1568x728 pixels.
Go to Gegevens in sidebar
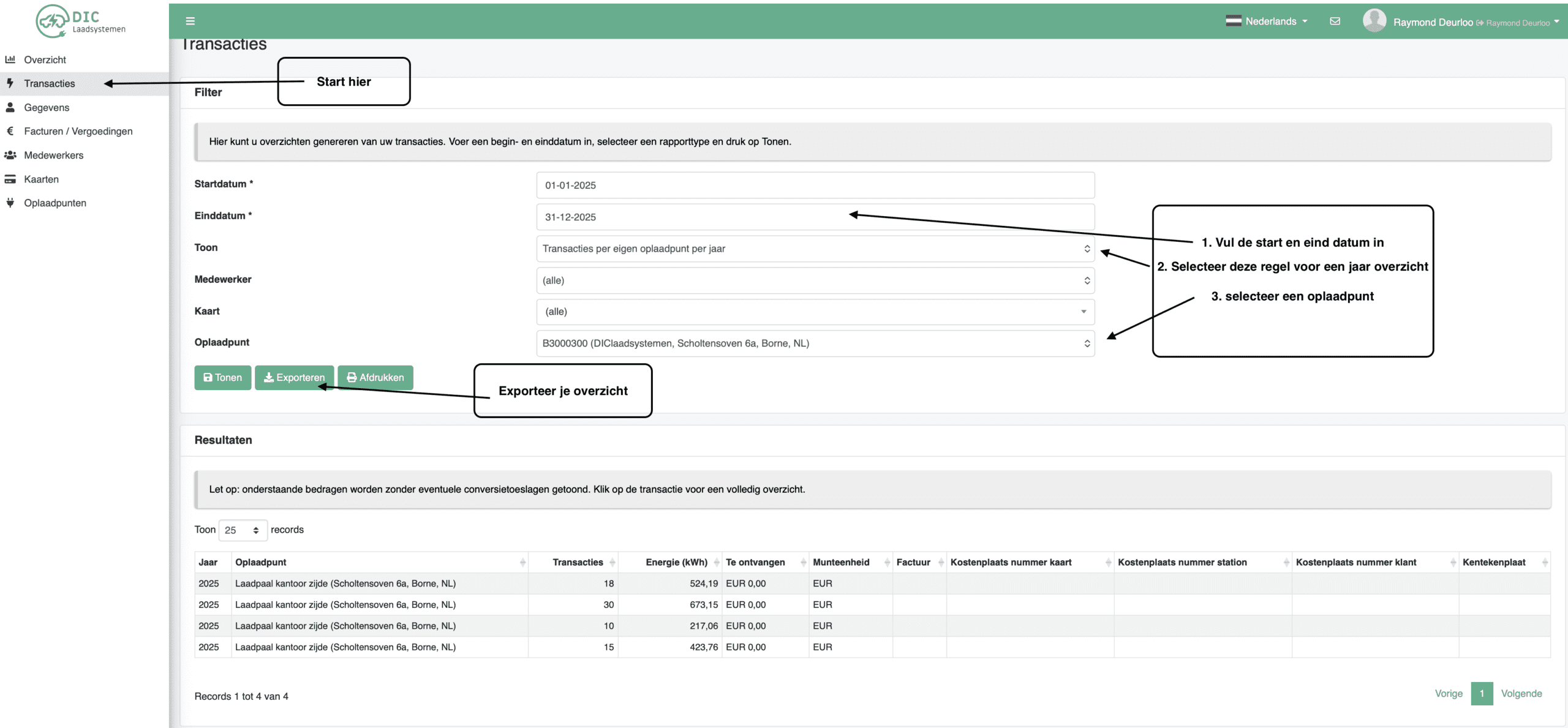click(47, 107)
